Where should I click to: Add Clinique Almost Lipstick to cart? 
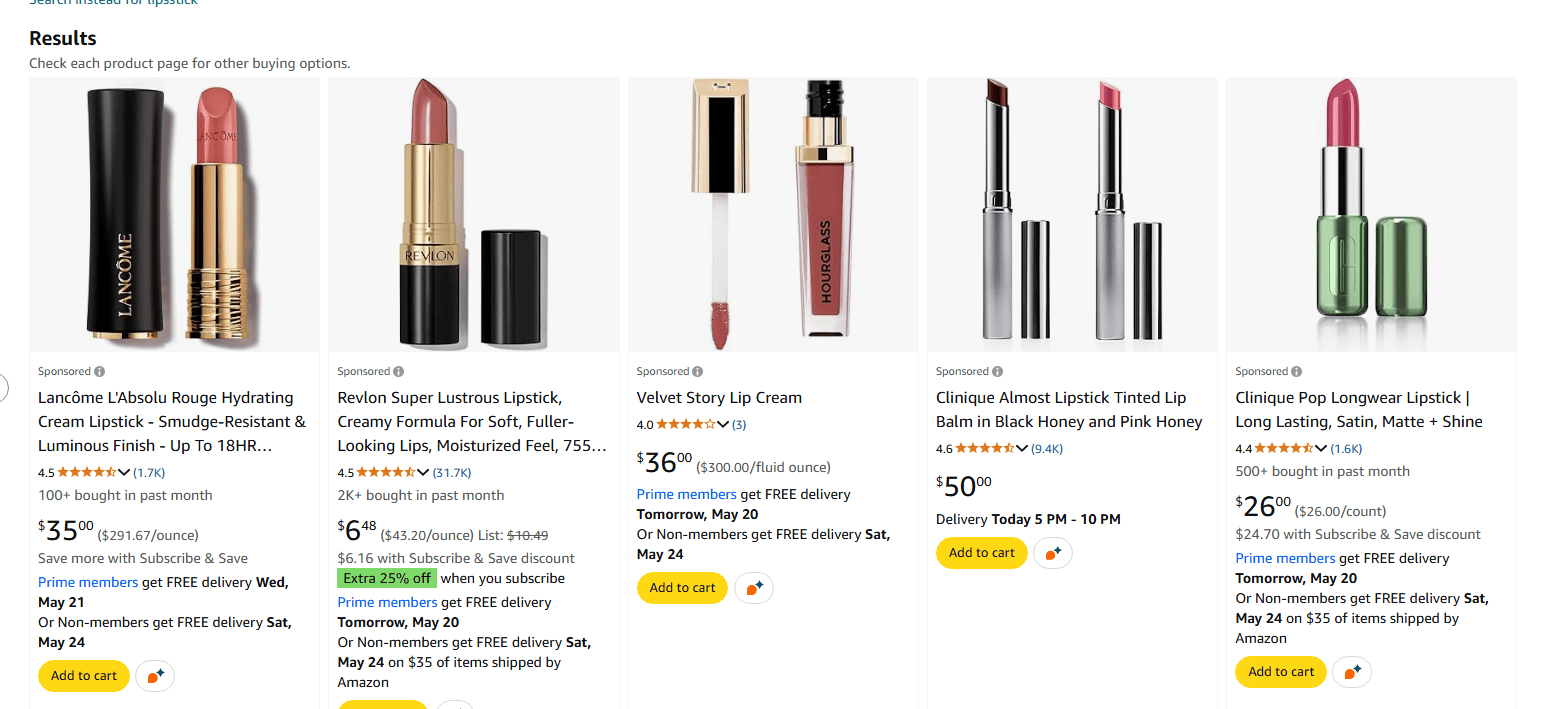coord(981,553)
